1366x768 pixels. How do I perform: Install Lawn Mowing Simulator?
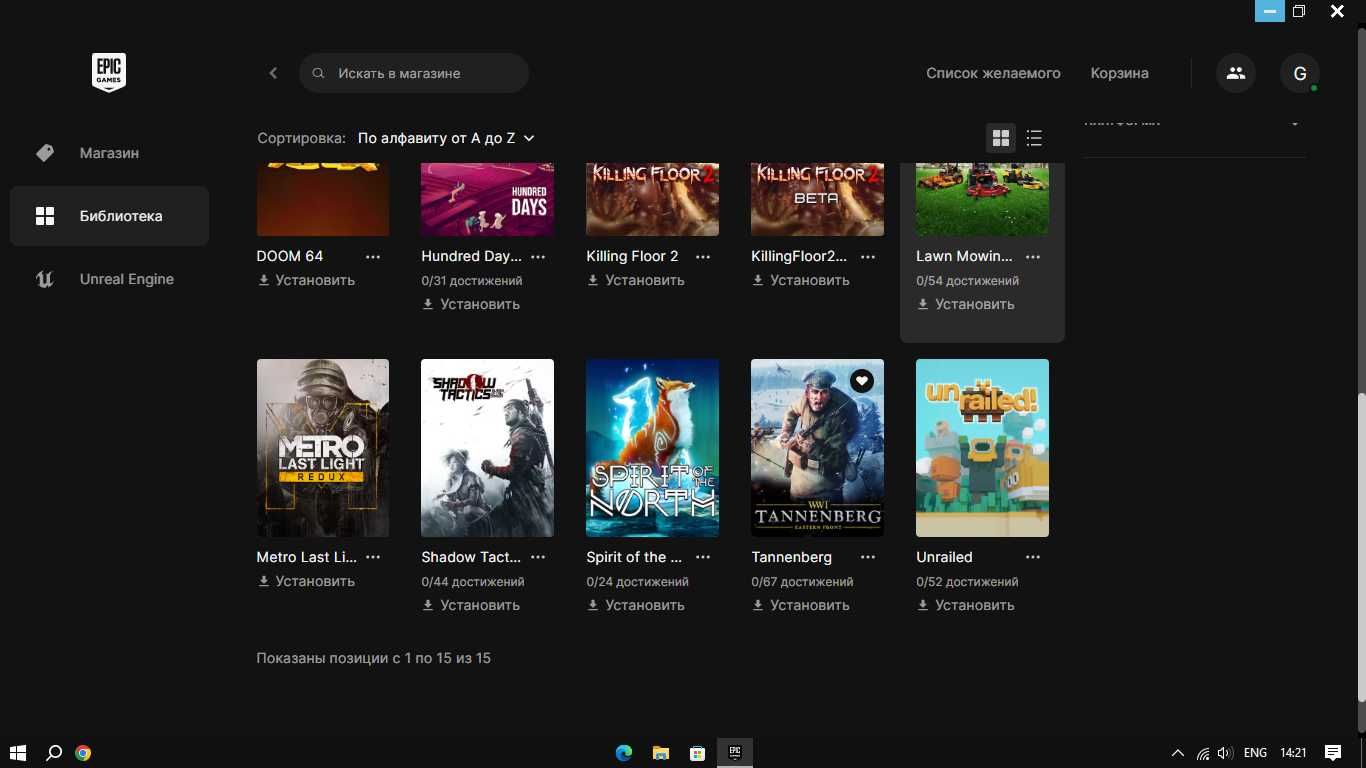point(966,304)
